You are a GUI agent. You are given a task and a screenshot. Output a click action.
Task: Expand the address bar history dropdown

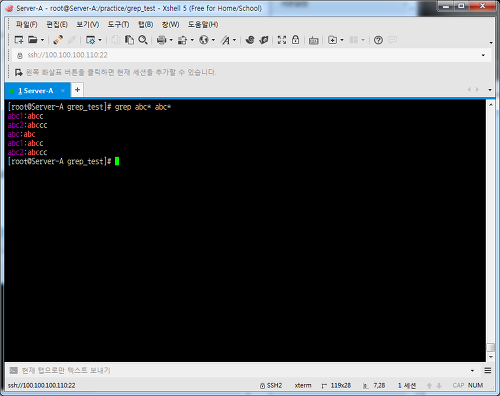483,55
